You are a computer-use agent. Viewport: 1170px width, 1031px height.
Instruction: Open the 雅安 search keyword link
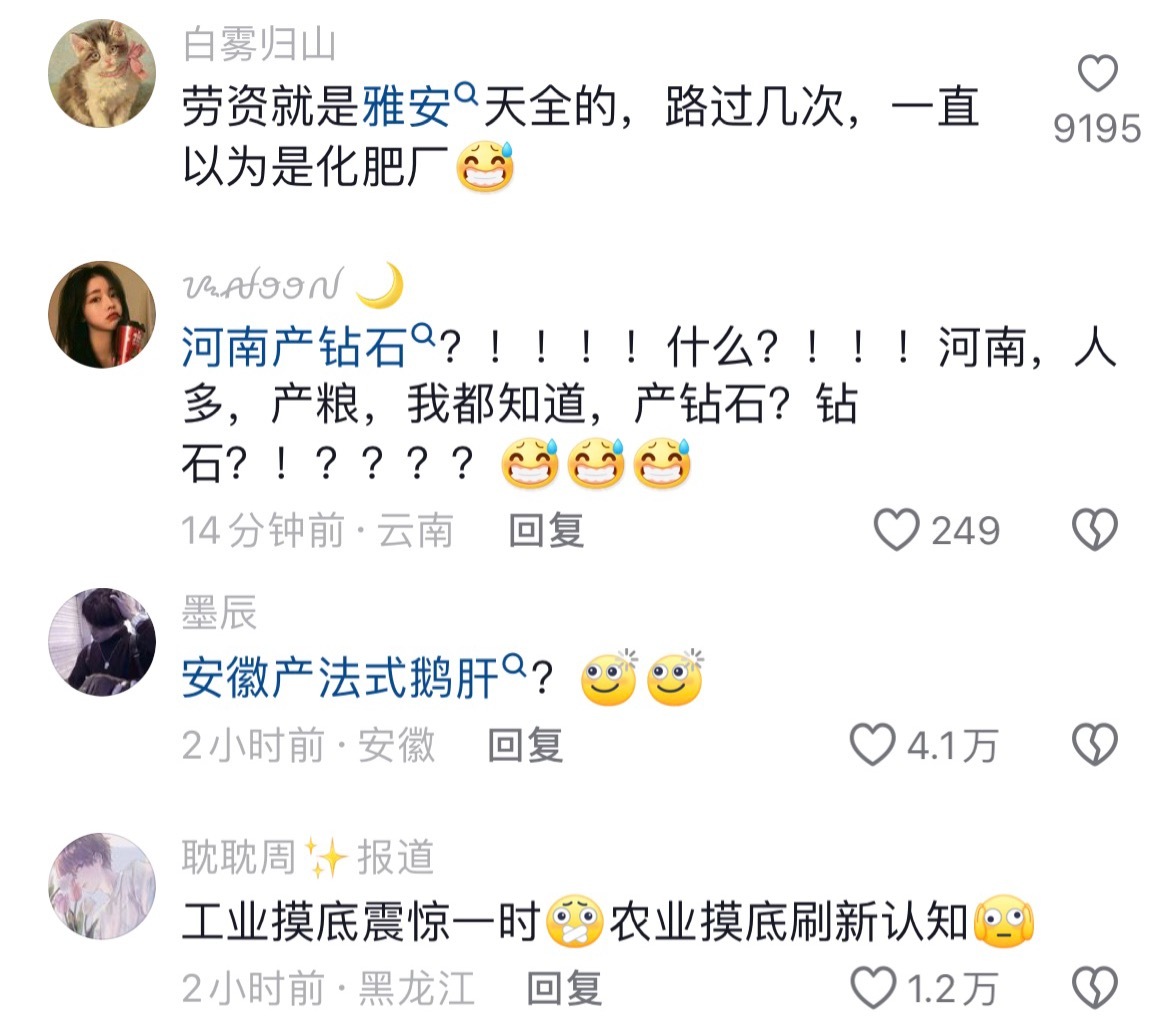[407, 107]
